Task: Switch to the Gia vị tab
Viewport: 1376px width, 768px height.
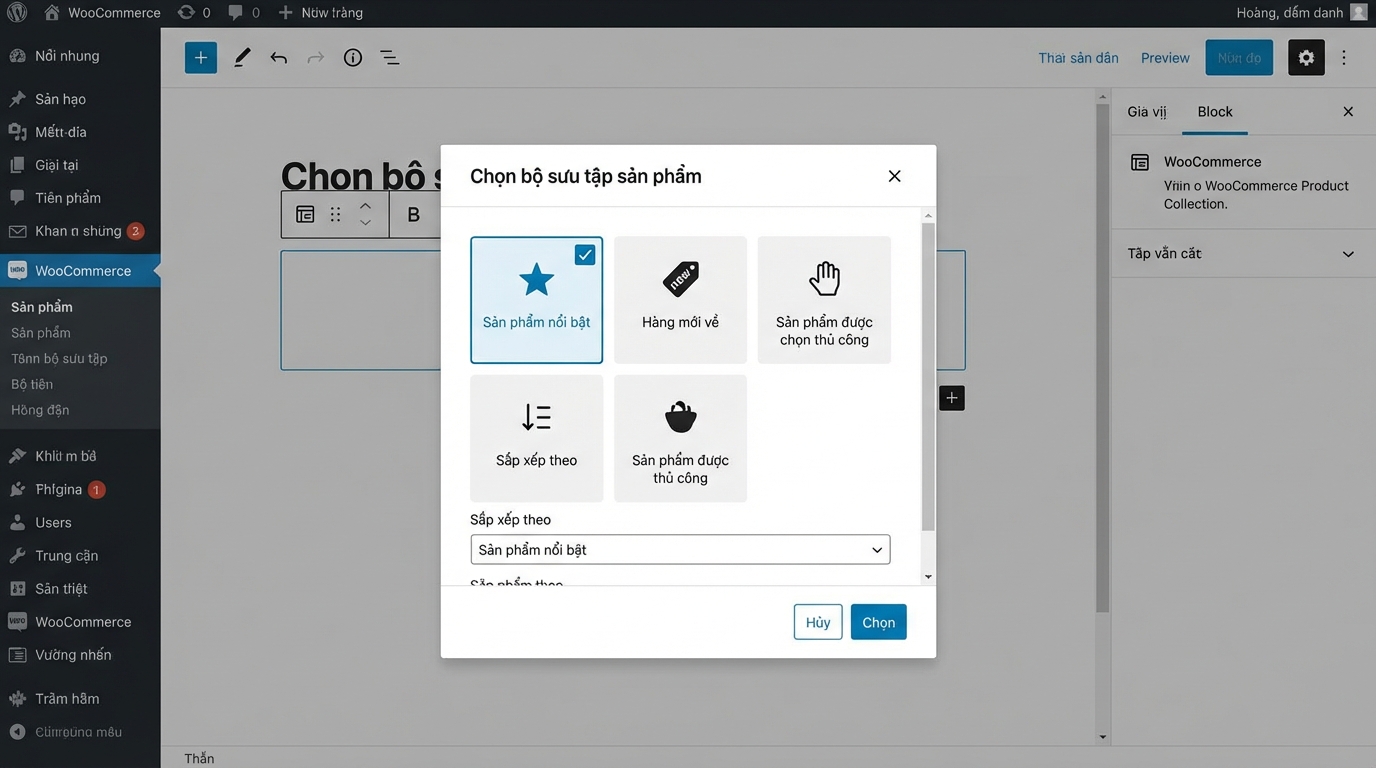Action: pyautogui.click(x=1146, y=112)
